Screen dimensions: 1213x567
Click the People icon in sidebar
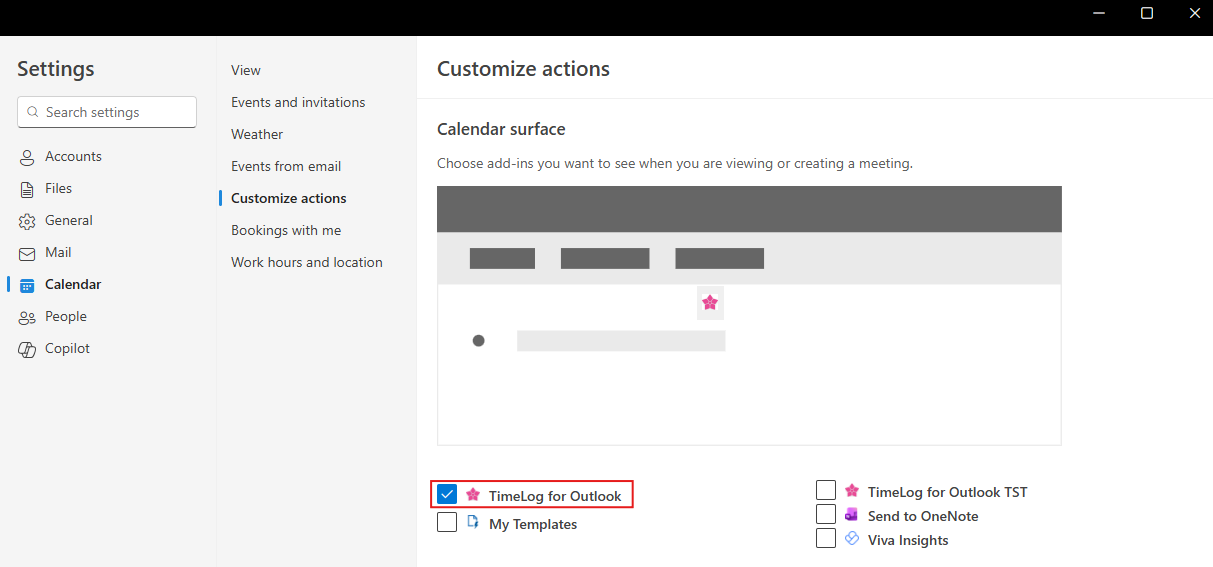27,317
